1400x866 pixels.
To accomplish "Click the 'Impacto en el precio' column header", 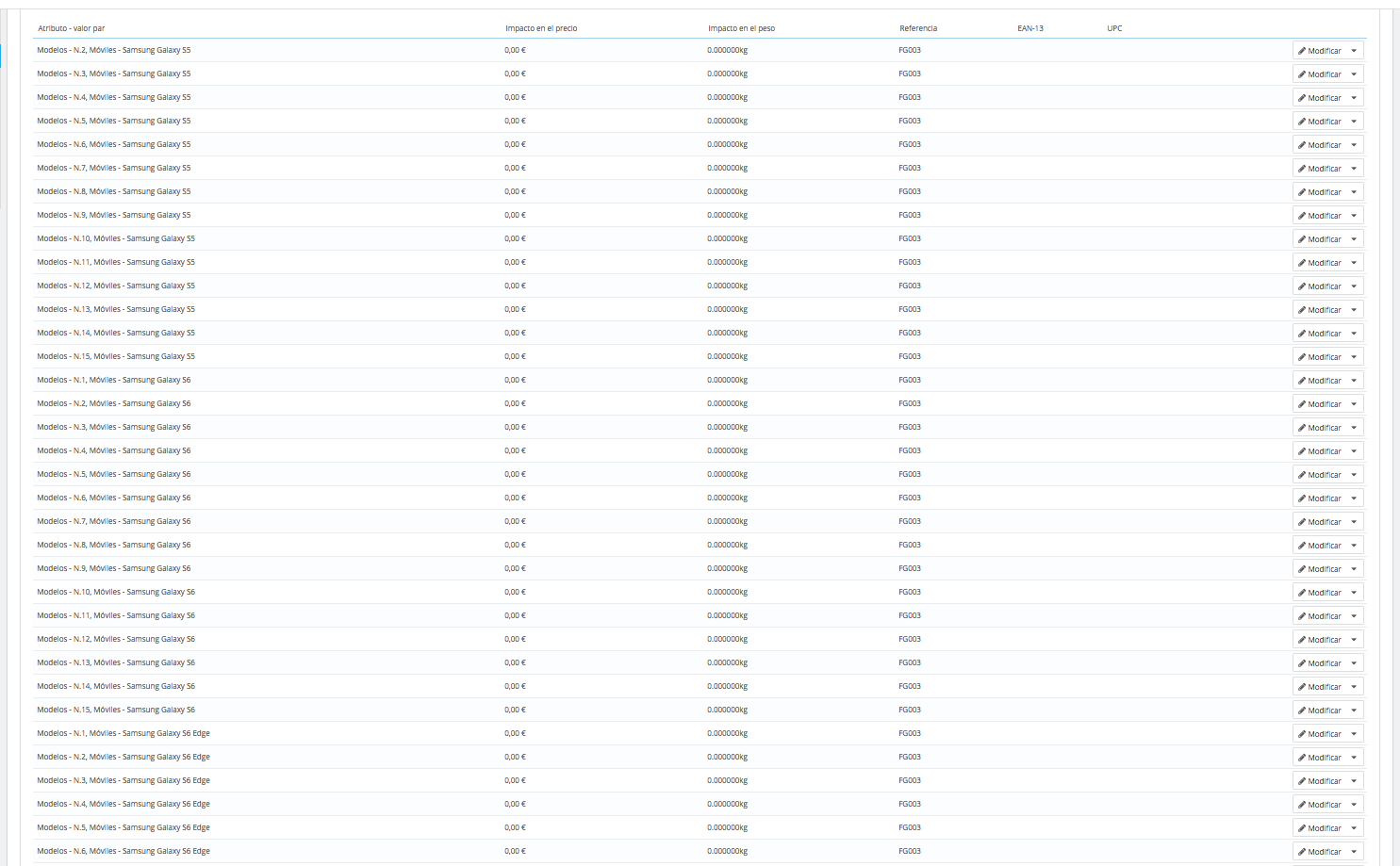I will coord(541,28).
